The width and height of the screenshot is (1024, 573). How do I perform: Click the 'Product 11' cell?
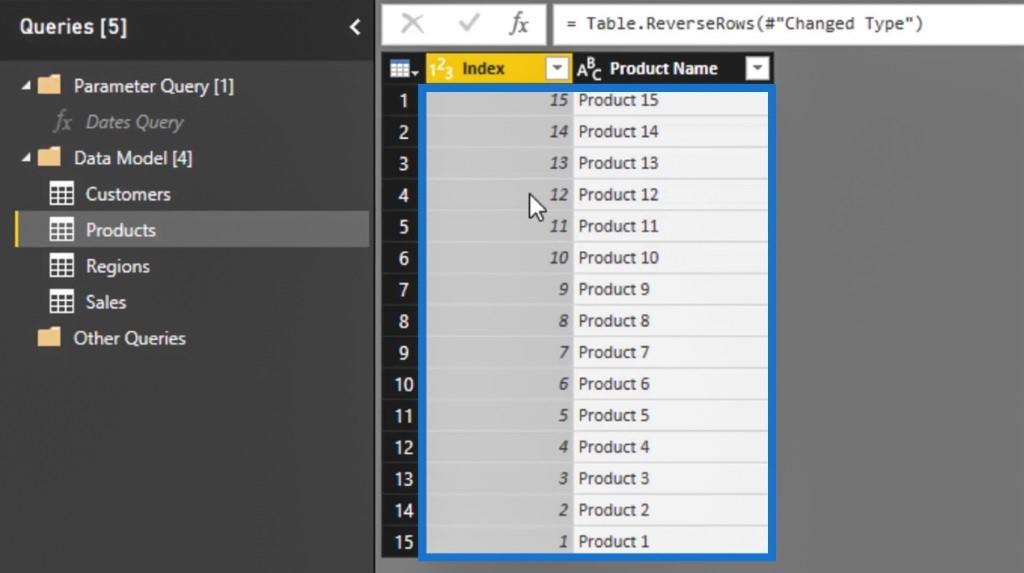[x=671, y=226]
